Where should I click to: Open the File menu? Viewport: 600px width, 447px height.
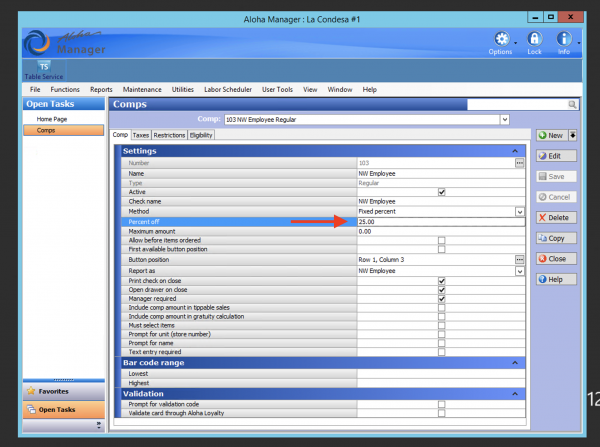point(35,90)
